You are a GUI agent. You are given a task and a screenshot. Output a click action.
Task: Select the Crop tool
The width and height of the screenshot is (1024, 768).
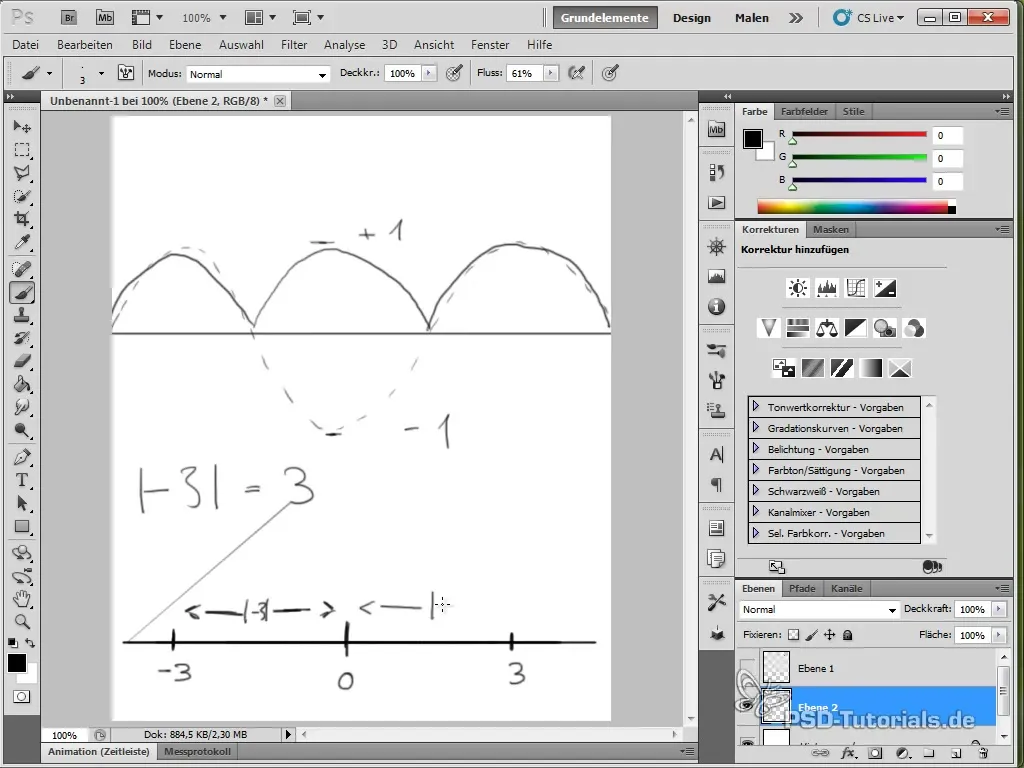tap(22, 219)
